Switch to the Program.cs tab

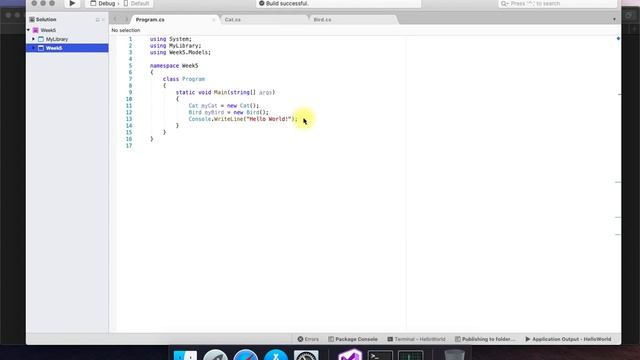point(150,20)
